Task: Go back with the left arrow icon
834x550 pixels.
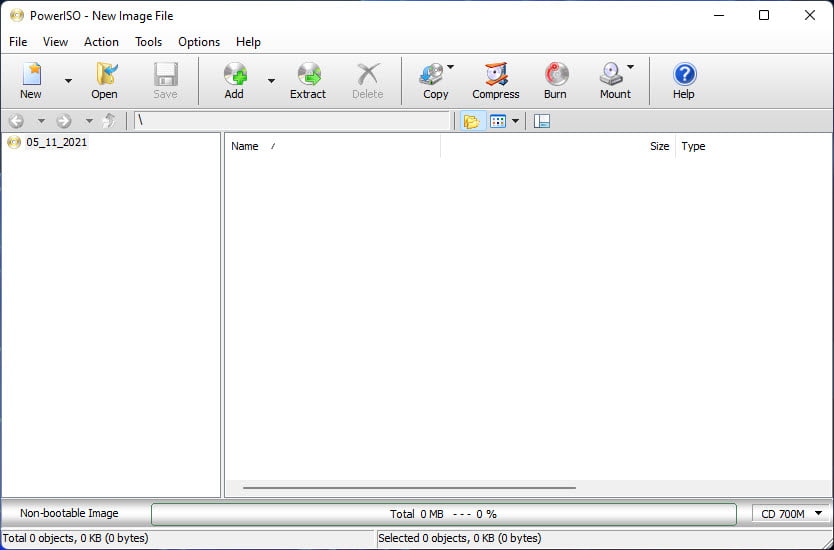Action: point(16,121)
